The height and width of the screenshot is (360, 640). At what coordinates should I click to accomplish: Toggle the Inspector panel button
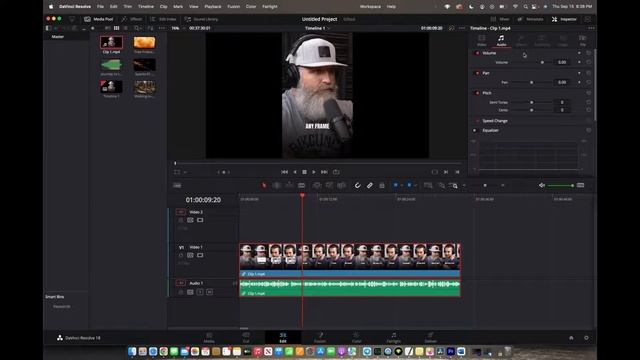[564, 19]
